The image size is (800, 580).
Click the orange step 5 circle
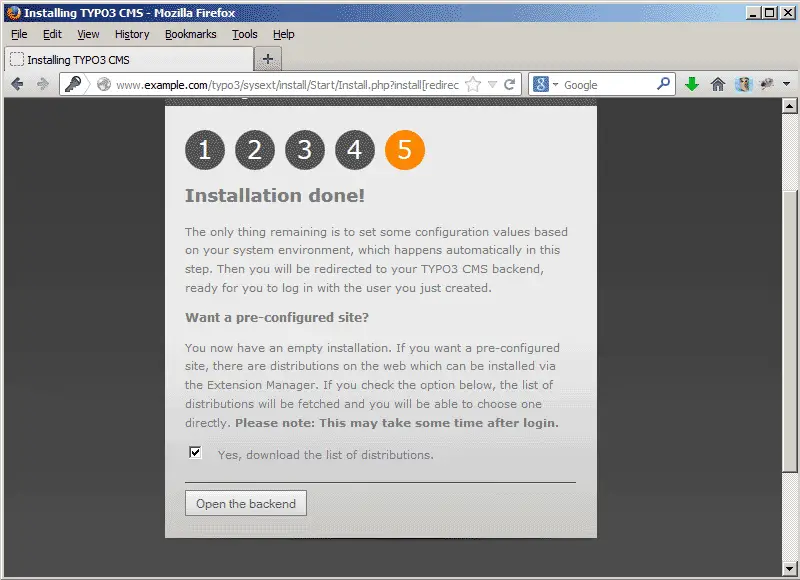click(405, 150)
